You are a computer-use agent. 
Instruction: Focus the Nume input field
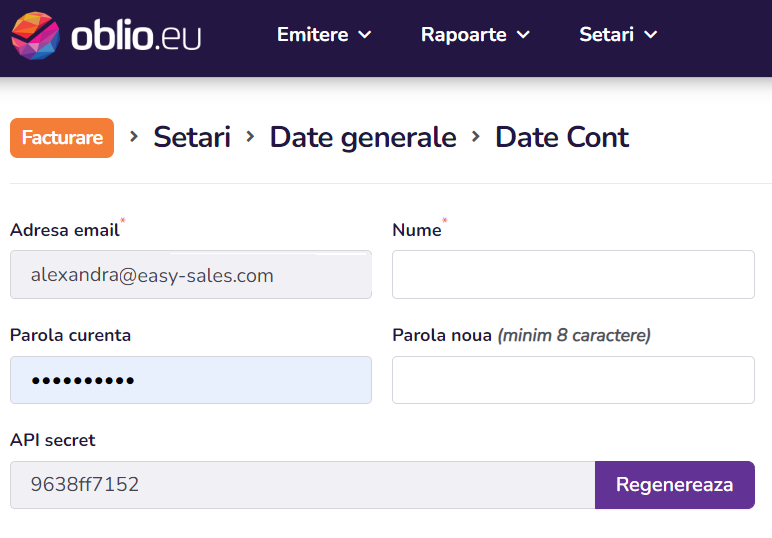[573, 275]
